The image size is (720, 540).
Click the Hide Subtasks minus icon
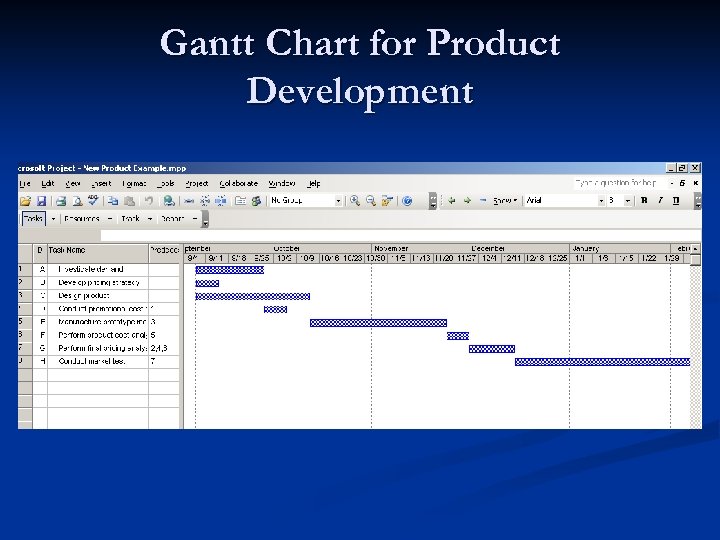[483, 201]
